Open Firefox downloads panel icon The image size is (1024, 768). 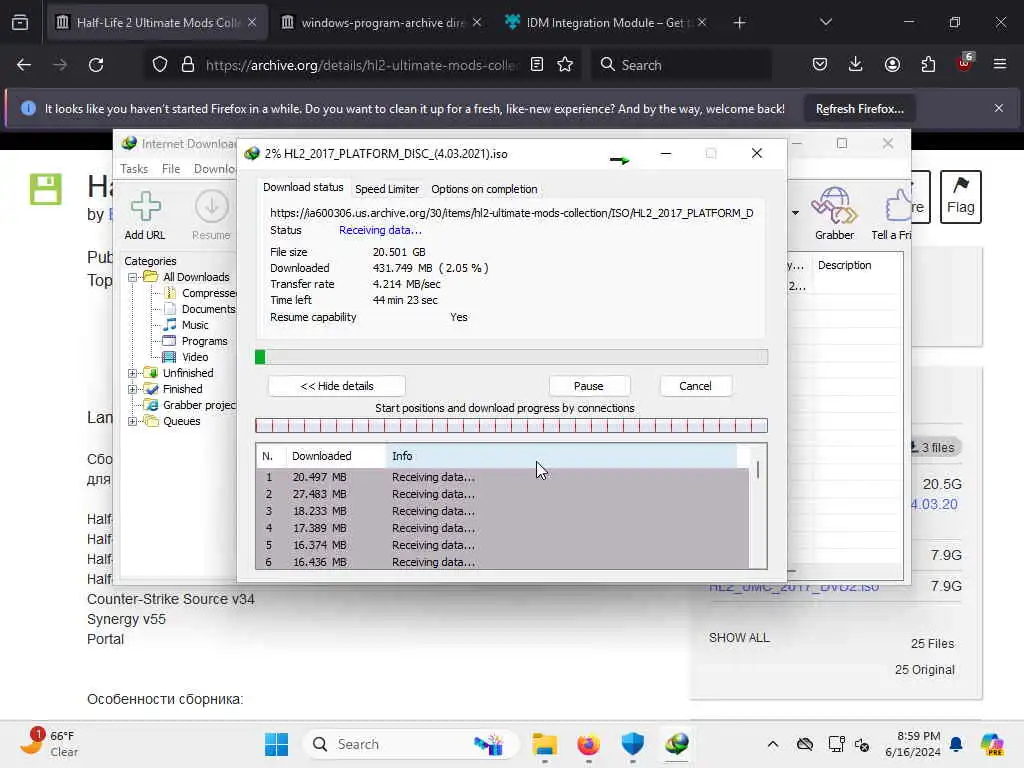pyautogui.click(x=856, y=65)
